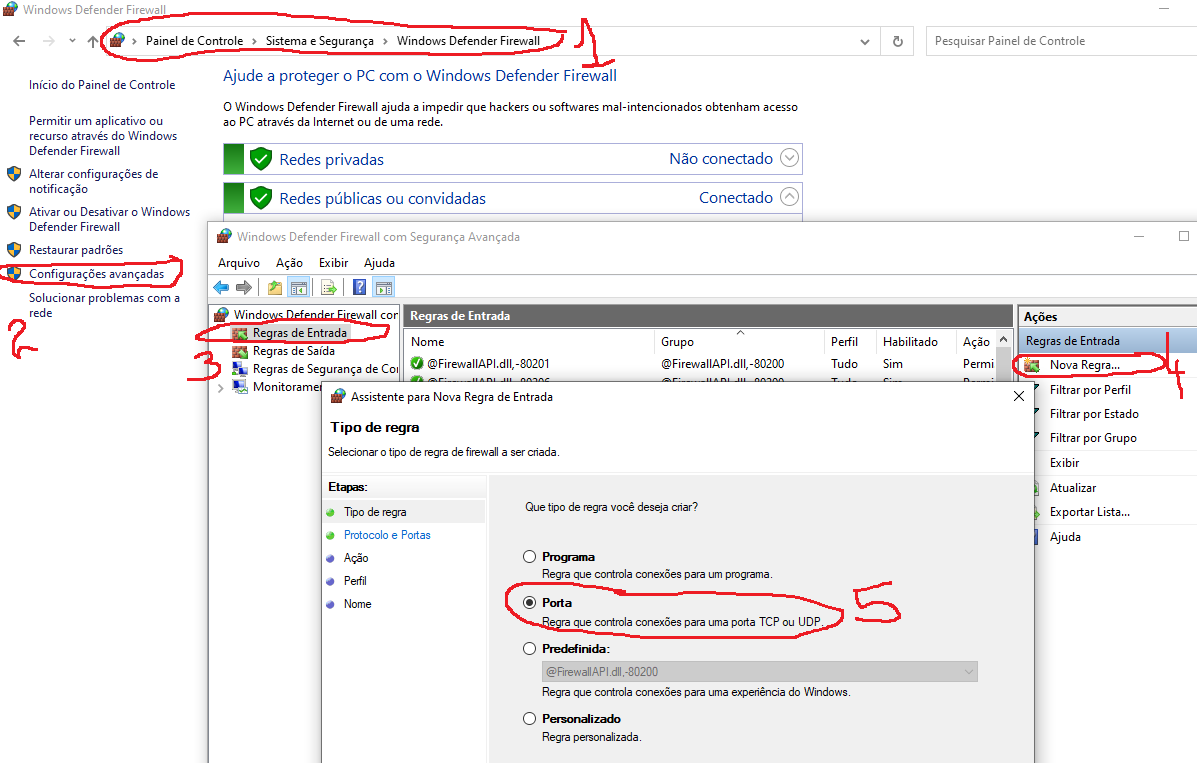Expand the Monitoramento tree node arrow

click(221, 387)
